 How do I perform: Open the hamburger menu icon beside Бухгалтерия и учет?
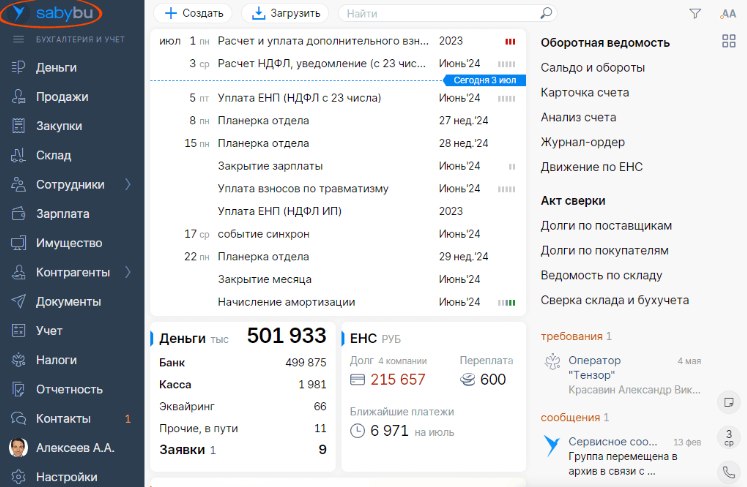[x=19, y=39]
